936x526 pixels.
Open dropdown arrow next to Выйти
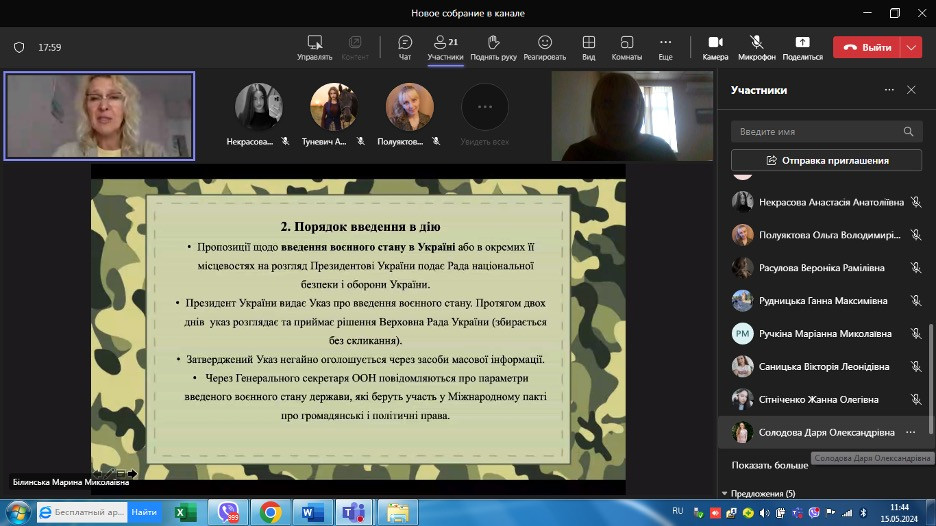[911, 47]
